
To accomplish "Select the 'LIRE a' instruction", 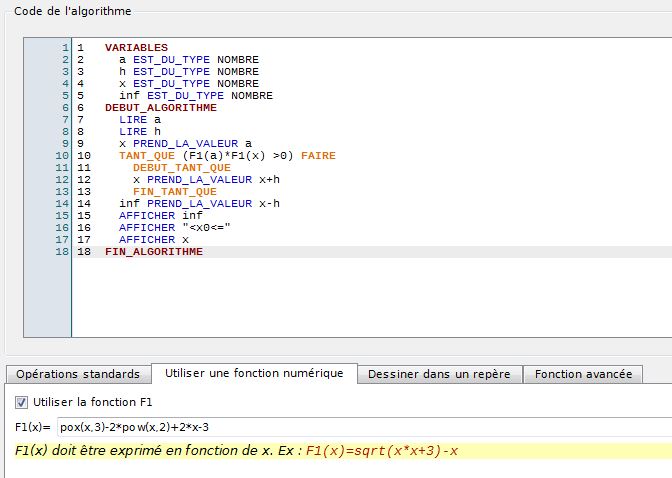I will click(x=139, y=120).
